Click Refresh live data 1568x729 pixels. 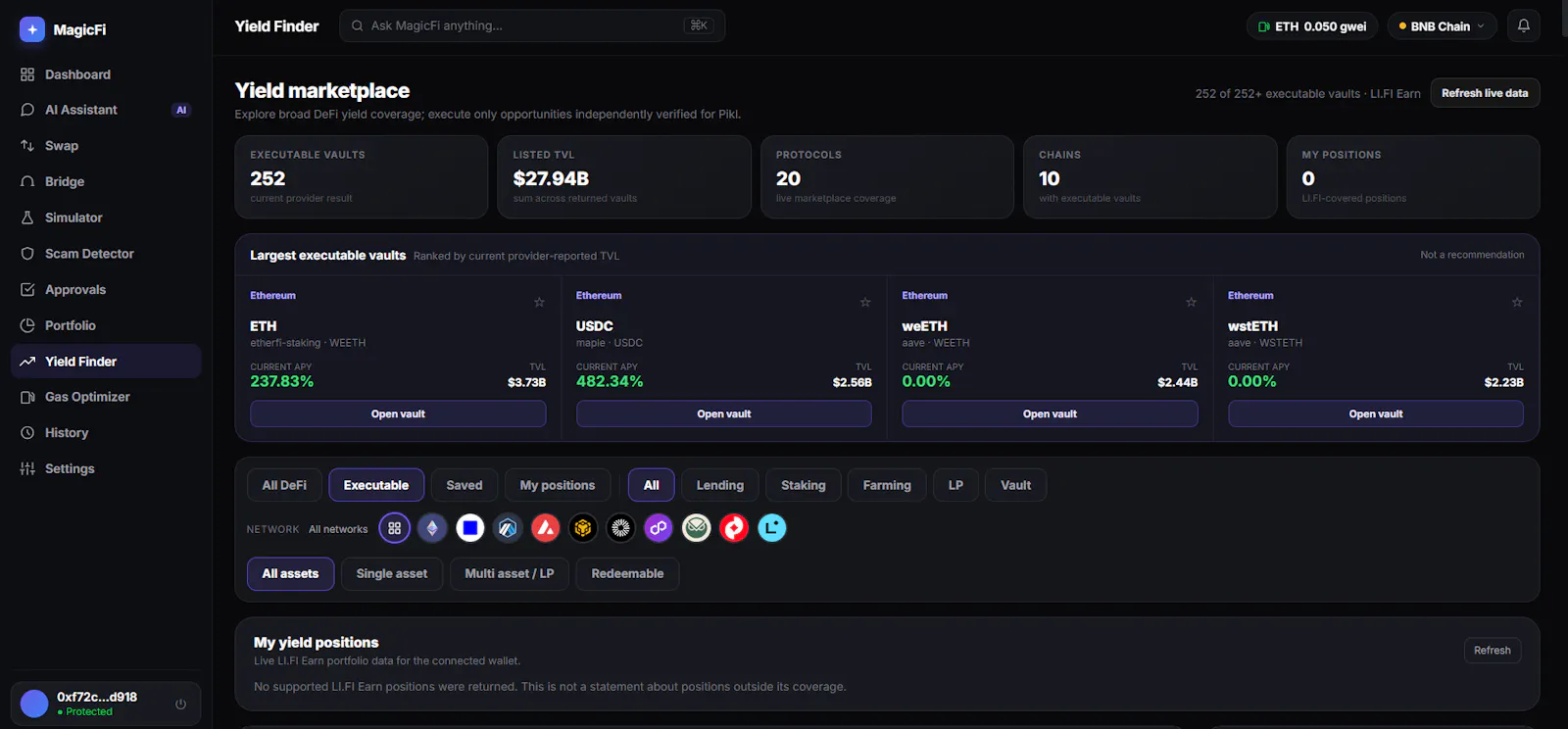(x=1485, y=93)
